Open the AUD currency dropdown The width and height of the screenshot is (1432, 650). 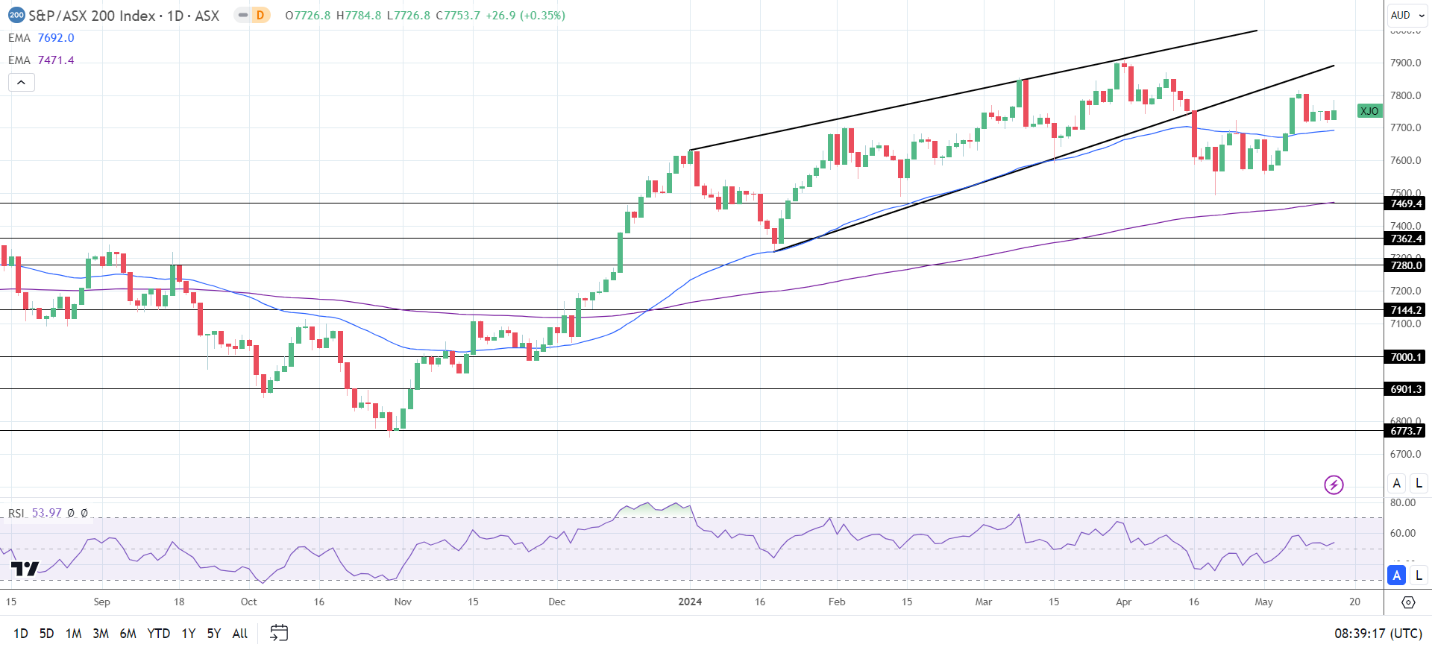pyautogui.click(x=1406, y=15)
